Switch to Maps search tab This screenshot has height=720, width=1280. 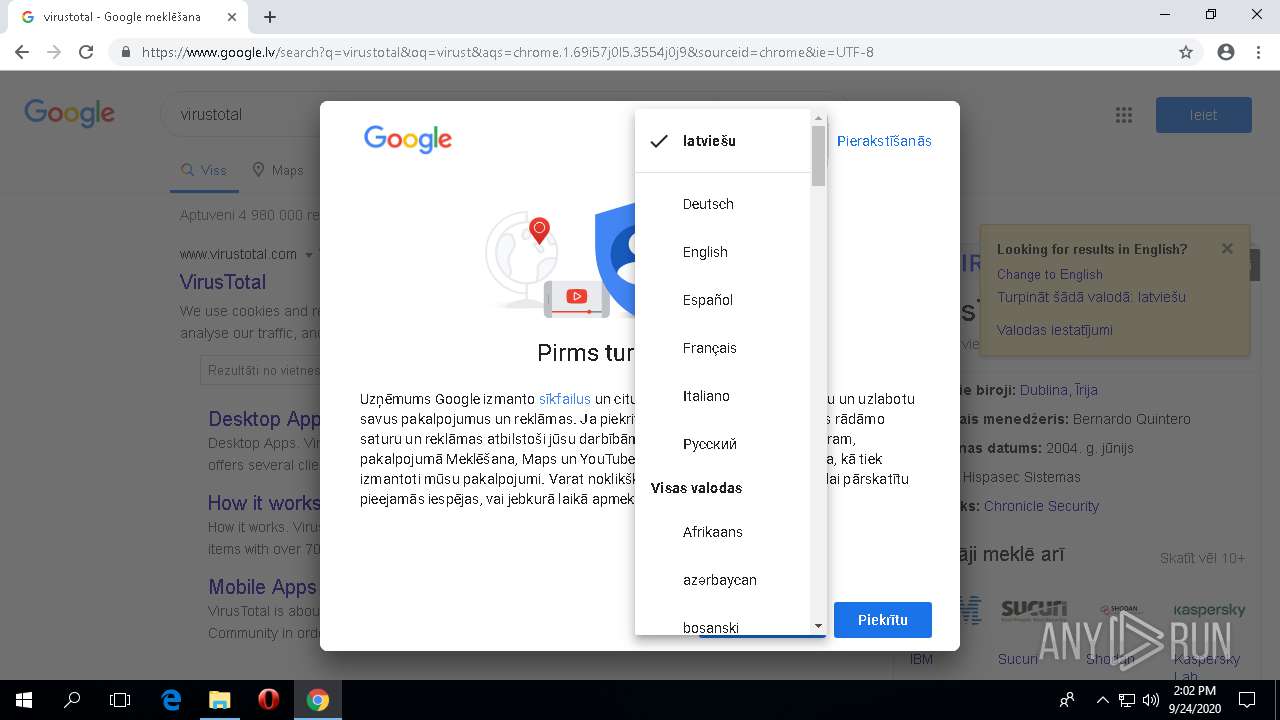pyautogui.click(x=277, y=170)
